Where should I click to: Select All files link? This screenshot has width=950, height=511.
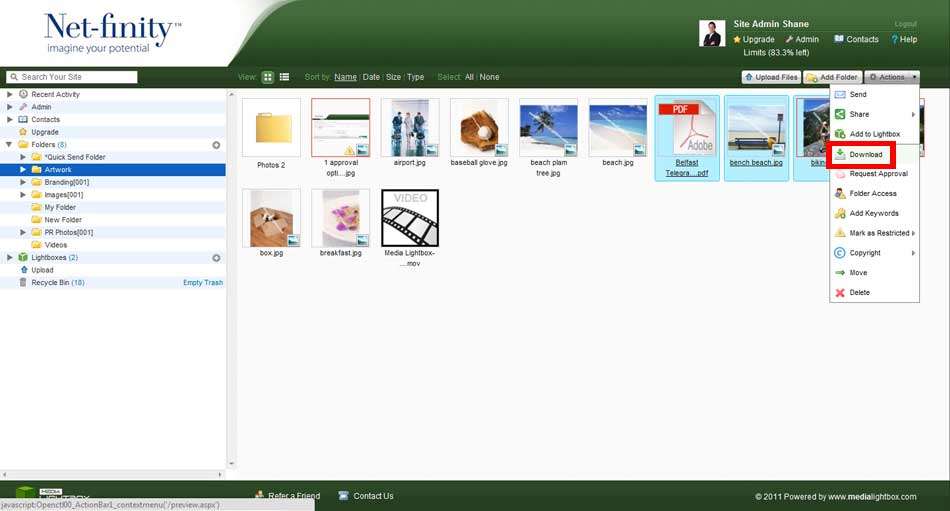pos(469,77)
